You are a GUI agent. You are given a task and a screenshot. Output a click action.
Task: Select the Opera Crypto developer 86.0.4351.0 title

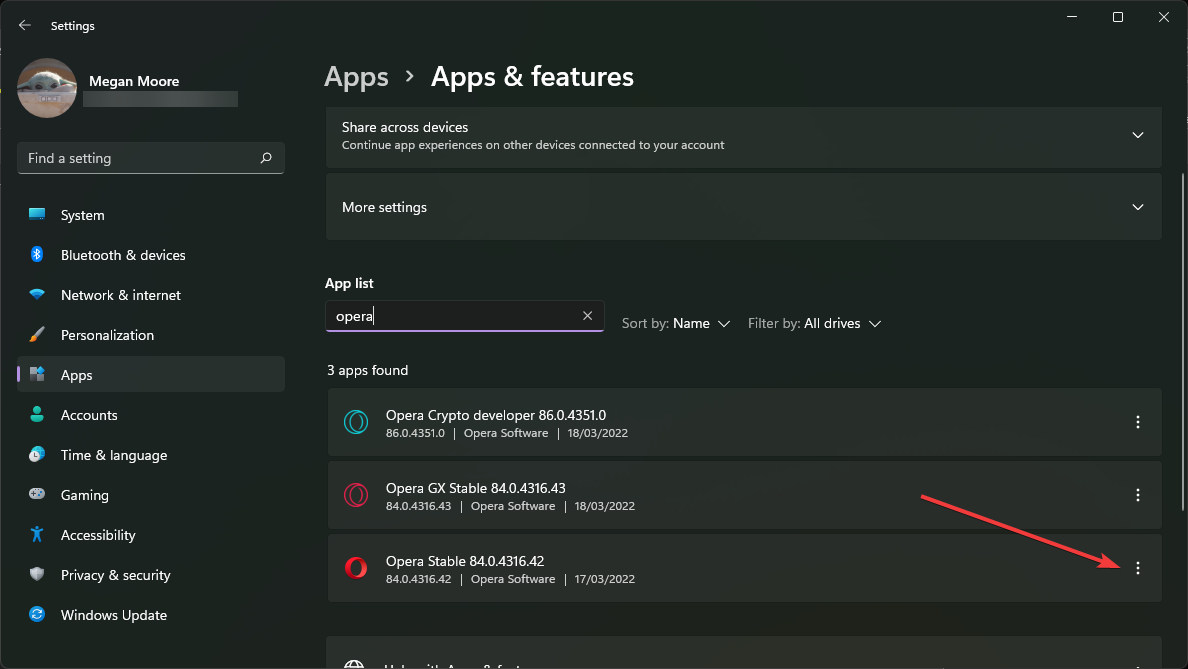(496, 415)
